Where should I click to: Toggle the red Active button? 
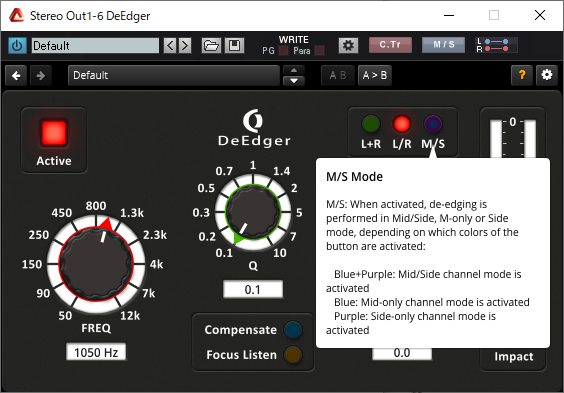(x=54, y=133)
